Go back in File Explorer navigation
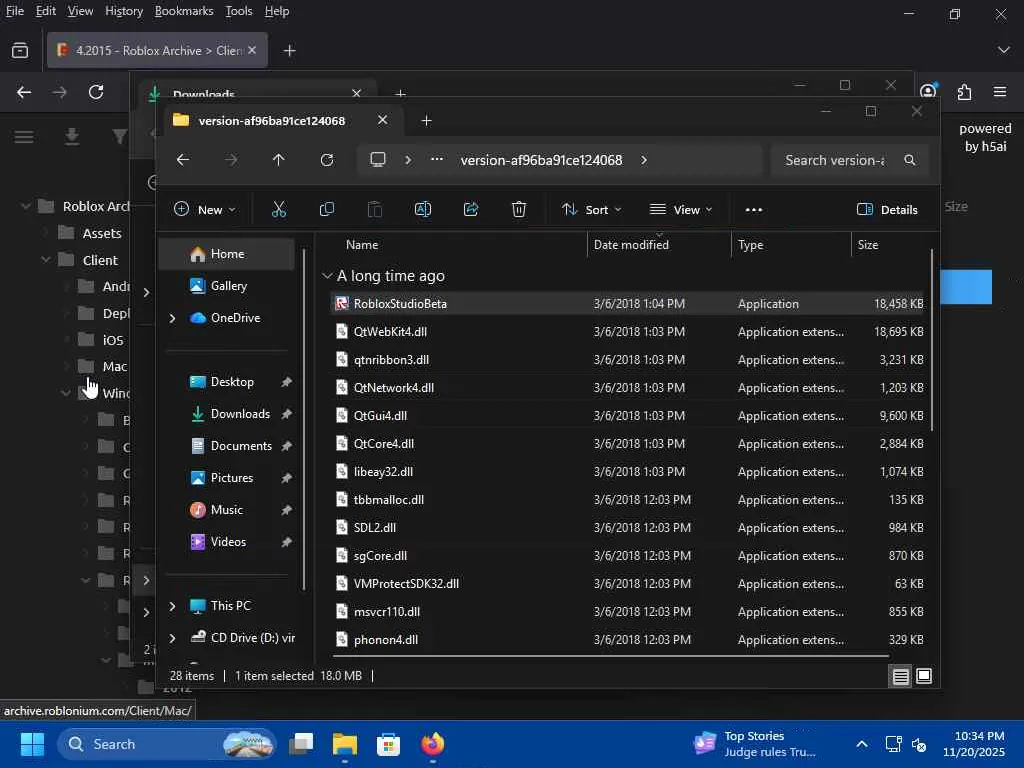This screenshot has height=768, width=1024. click(183, 160)
